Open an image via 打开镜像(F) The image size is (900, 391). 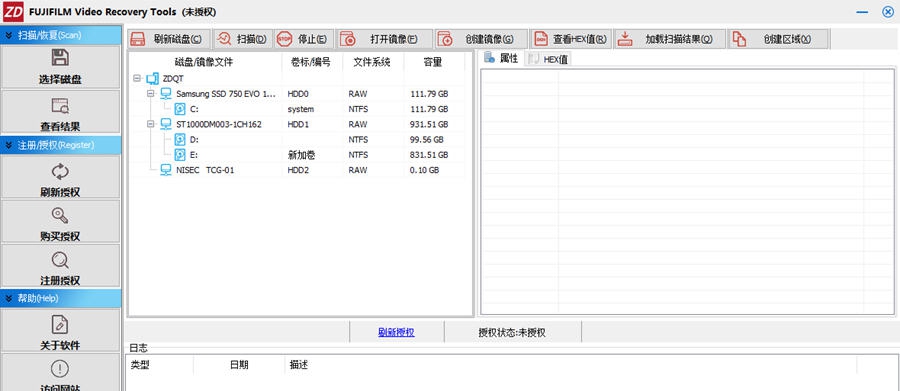point(384,39)
